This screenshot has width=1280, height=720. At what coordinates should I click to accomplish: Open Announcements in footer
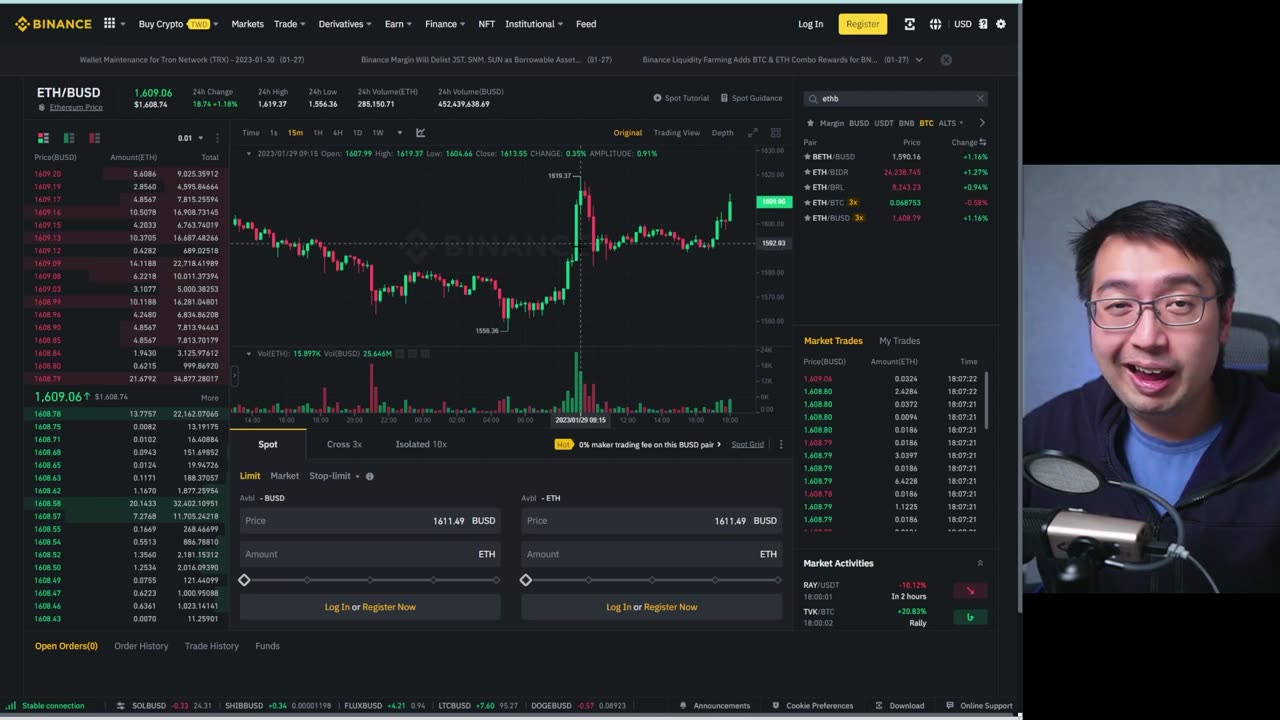(715, 706)
